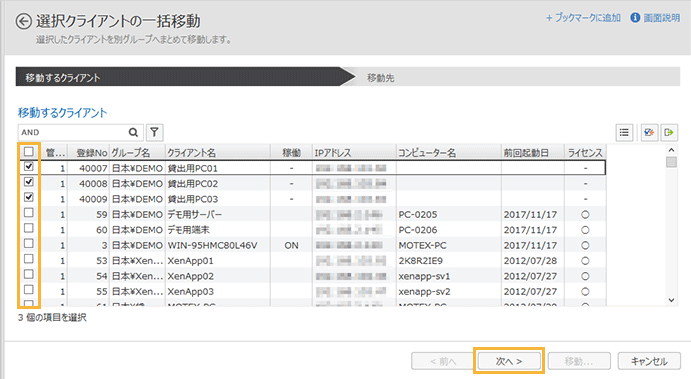Image resolution: width=691 pixels, height=379 pixels.
Task: Click the キャンセル button
Action: coord(649,361)
